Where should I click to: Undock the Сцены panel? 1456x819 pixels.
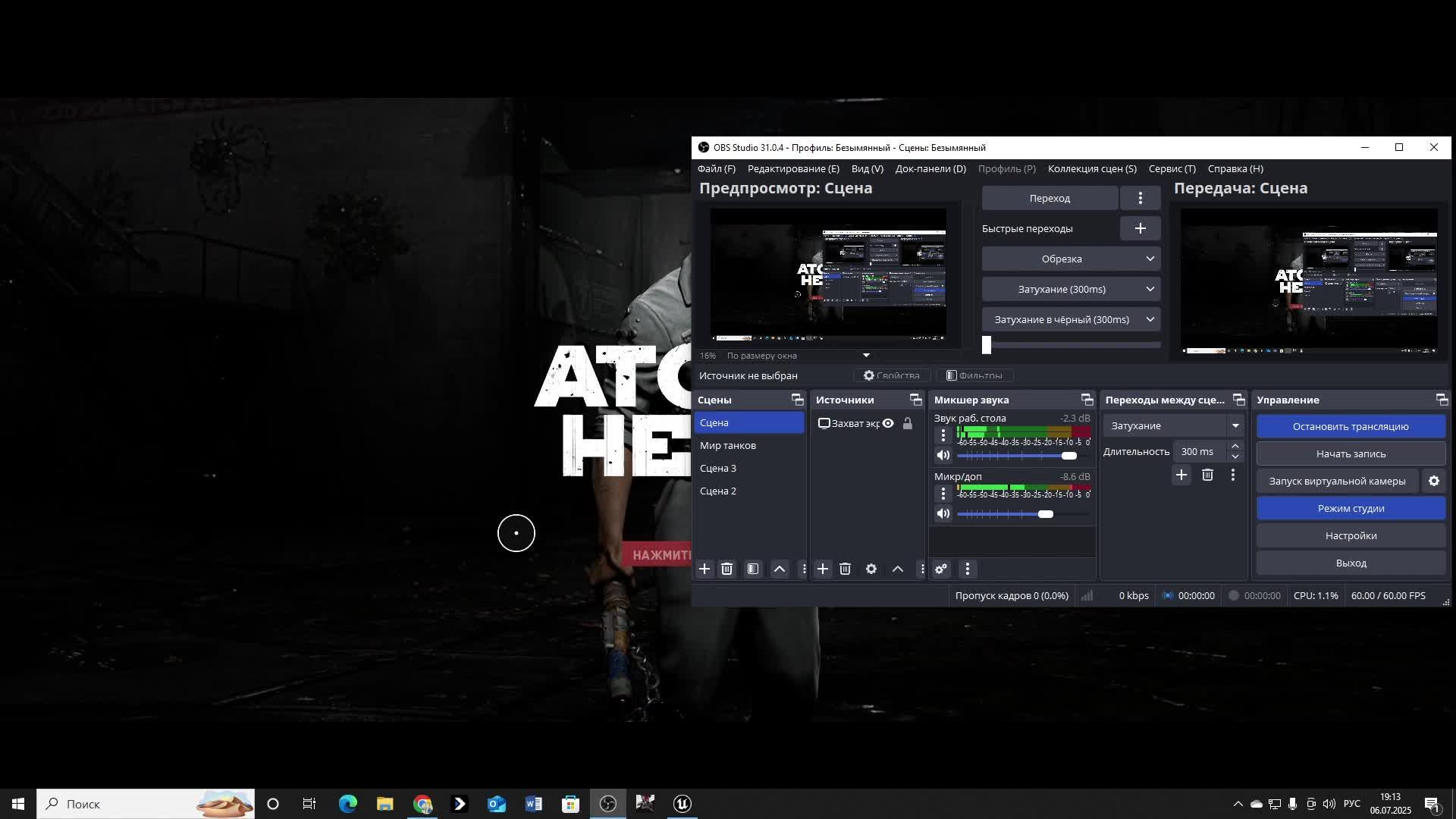click(x=797, y=400)
